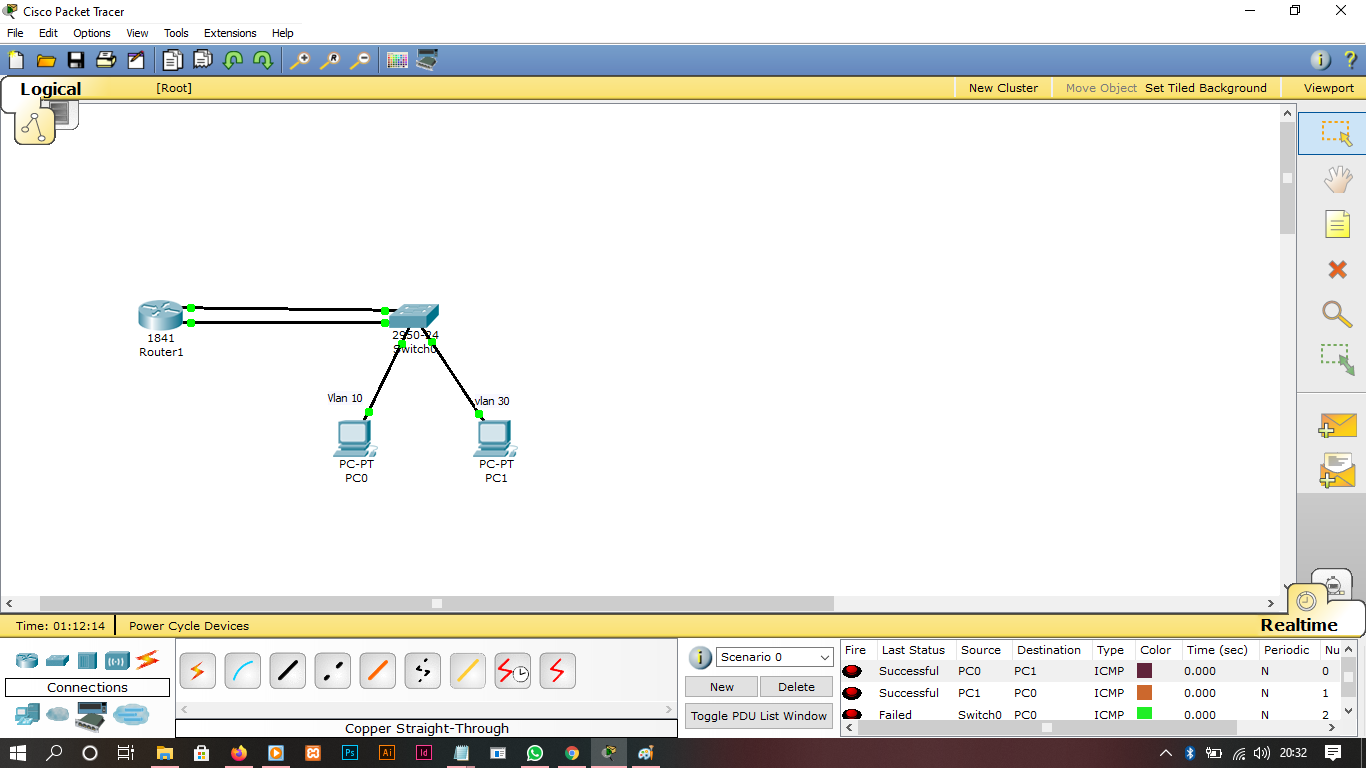
Task: Pick Serial DCE cable with clock
Action: (x=512, y=671)
